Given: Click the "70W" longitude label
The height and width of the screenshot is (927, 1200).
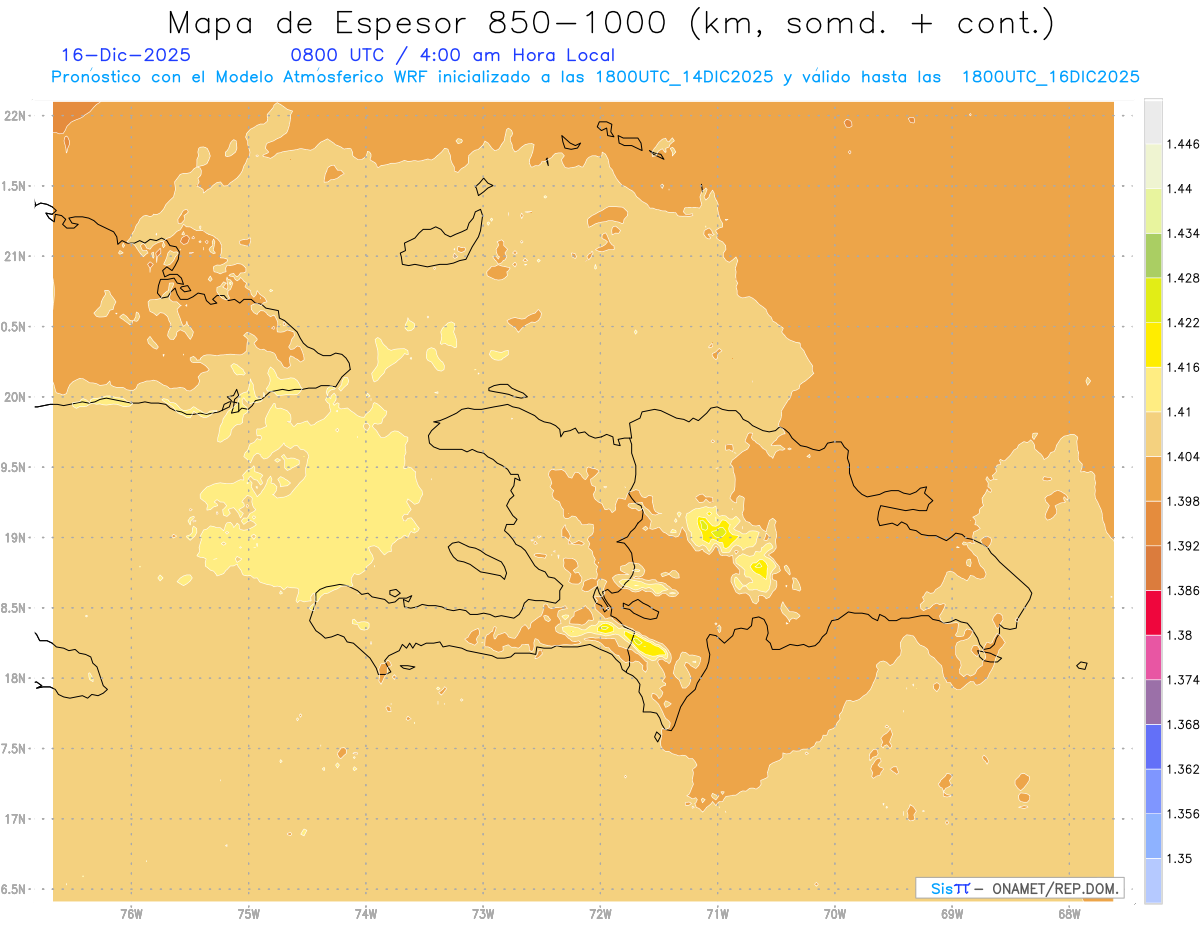Looking at the screenshot, I should 835,913.
